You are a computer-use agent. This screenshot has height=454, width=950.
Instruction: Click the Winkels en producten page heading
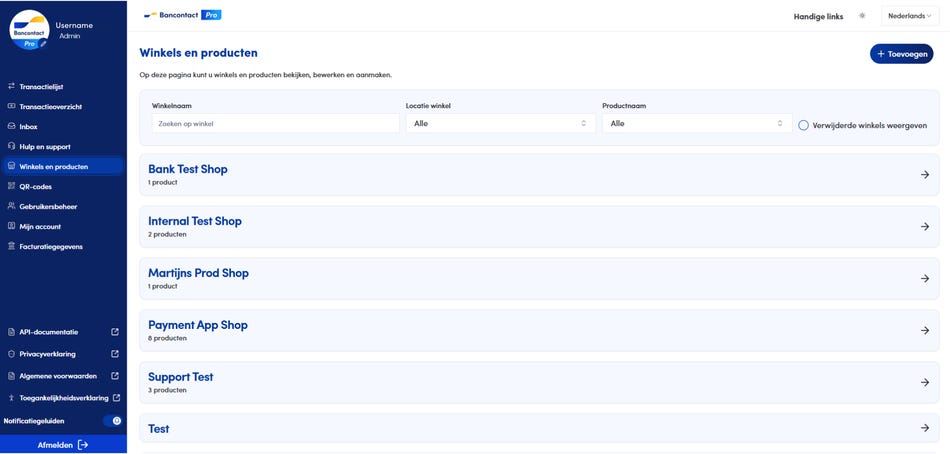click(x=198, y=53)
